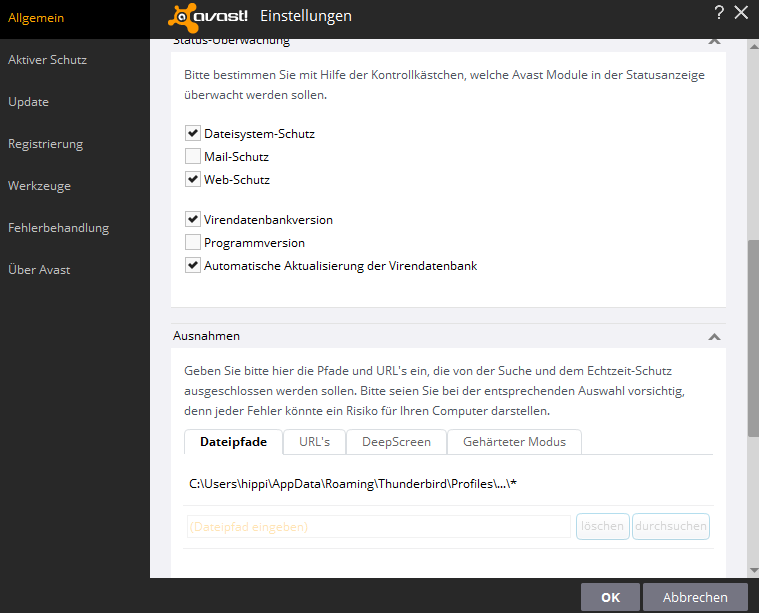Open the help question mark icon

719,13
